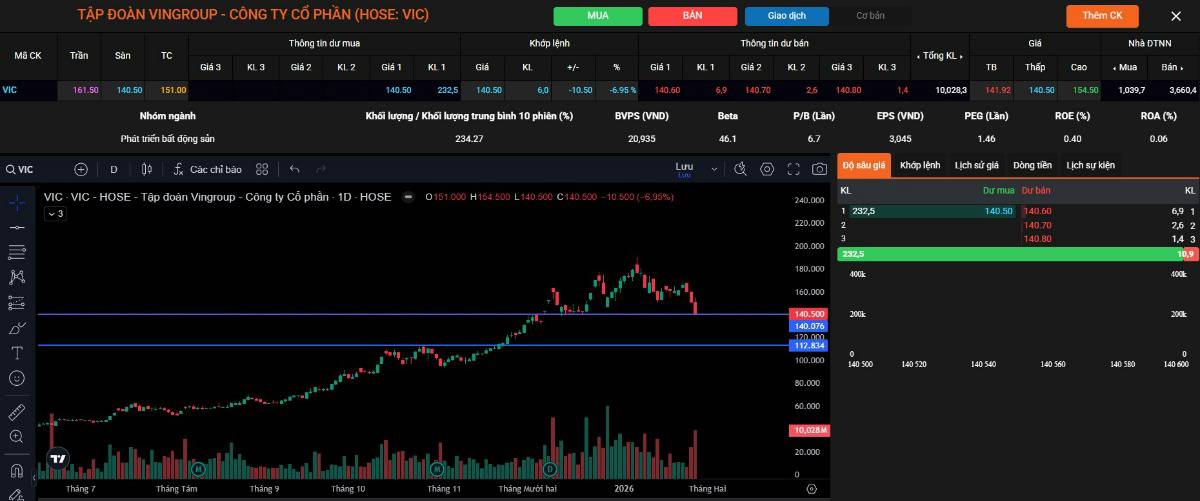This screenshot has height=501, width=1200.
Task: Click the red BÁN sell button
Action: [692, 16]
